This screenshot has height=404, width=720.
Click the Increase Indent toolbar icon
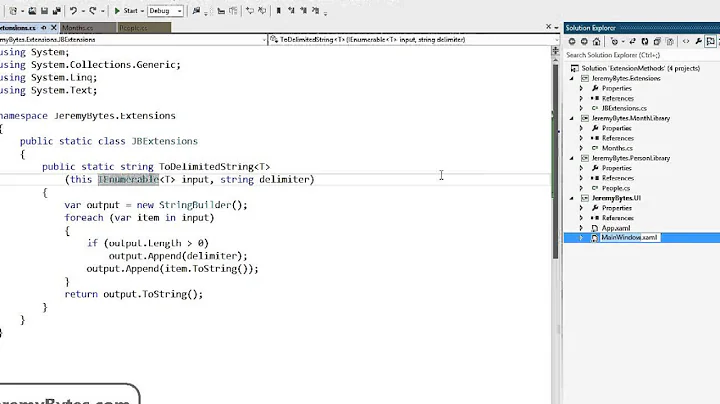click(233, 11)
